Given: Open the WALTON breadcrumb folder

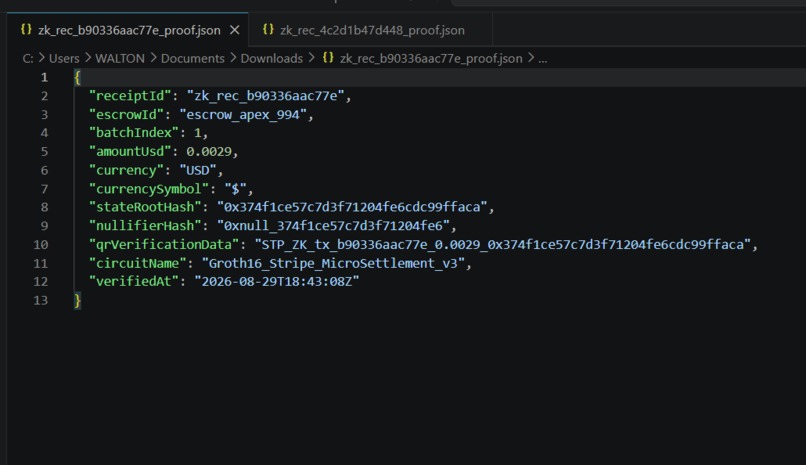Looking at the screenshot, I should point(120,59).
